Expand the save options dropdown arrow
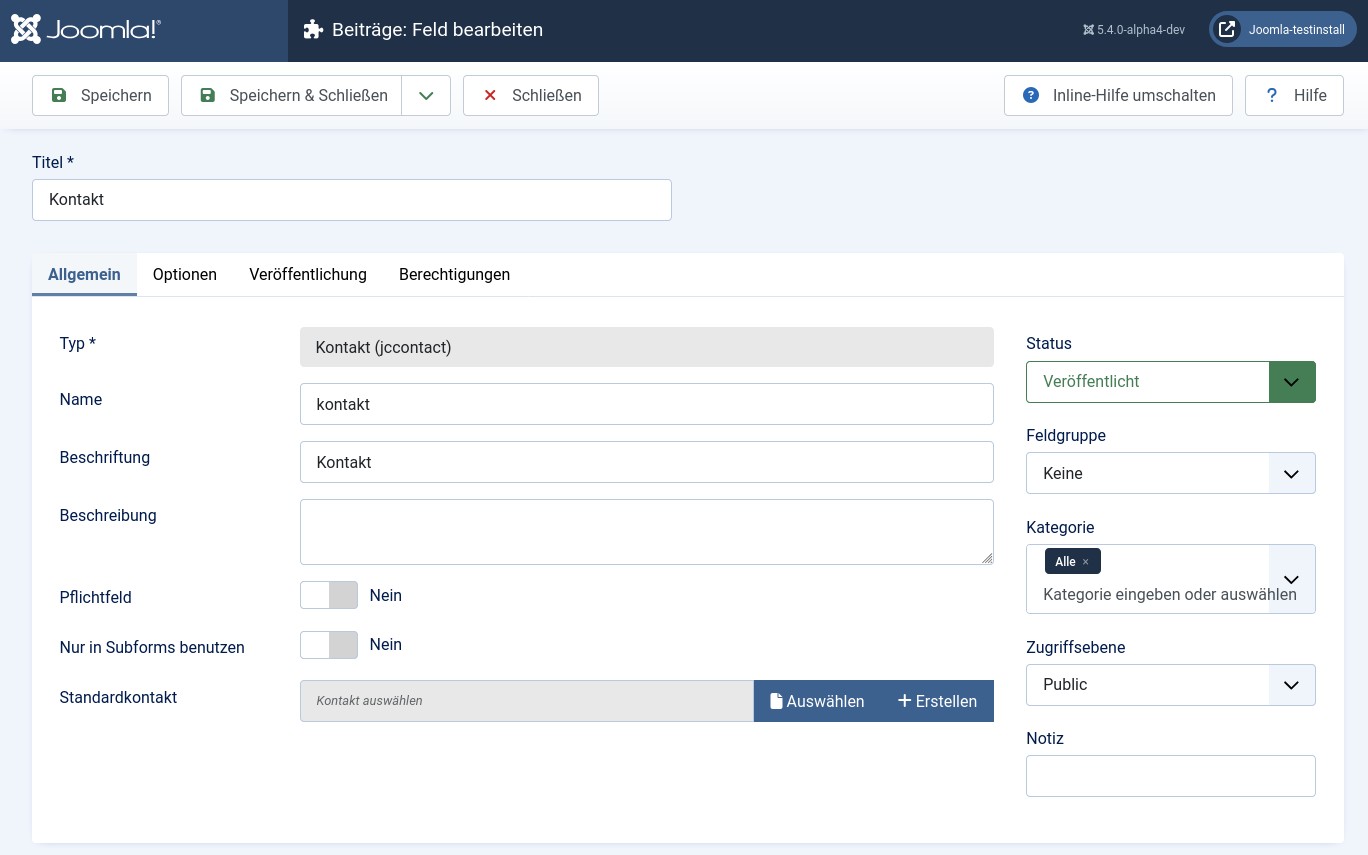1368x855 pixels. (x=426, y=96)
